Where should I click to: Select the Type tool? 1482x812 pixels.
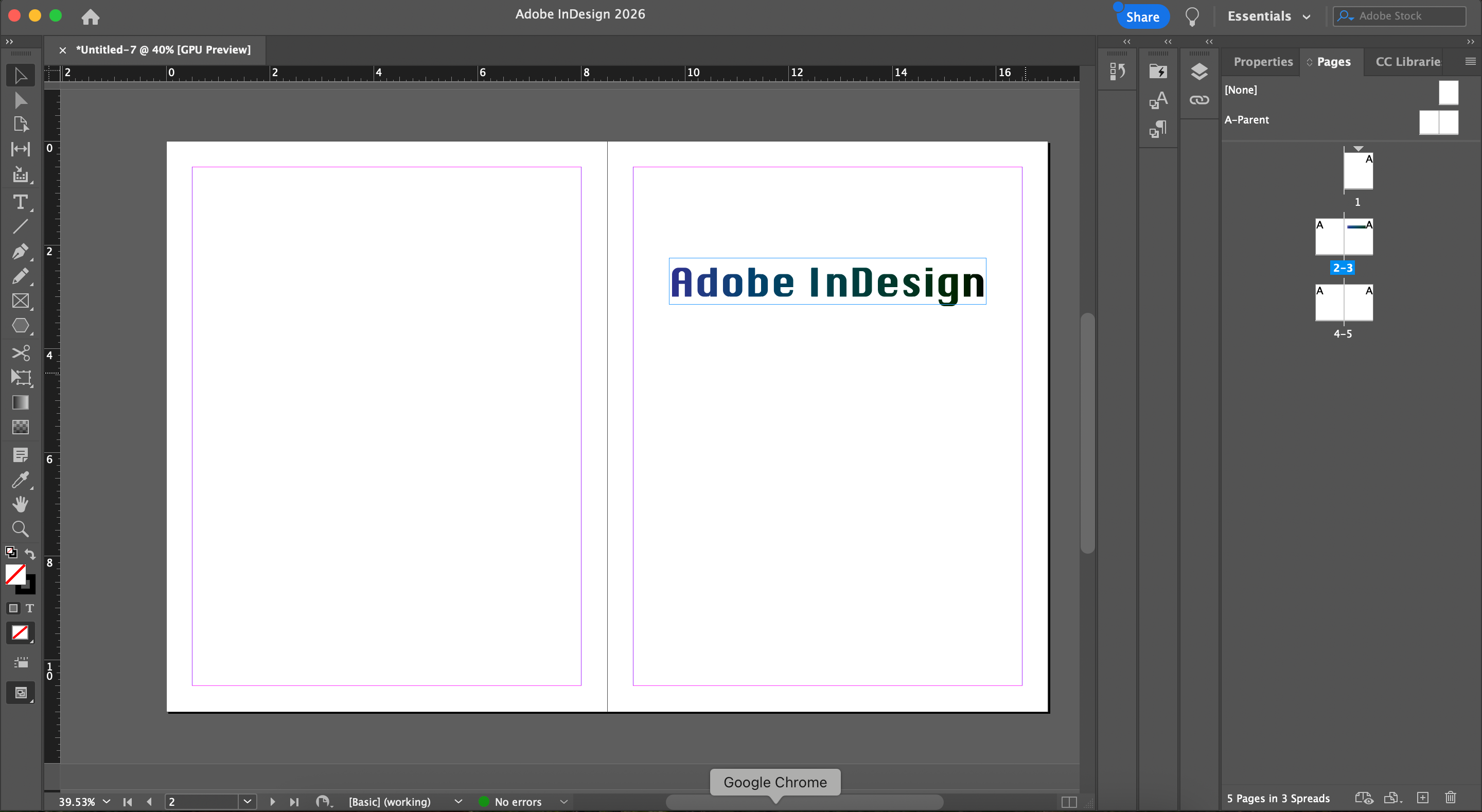click(20, 202)
